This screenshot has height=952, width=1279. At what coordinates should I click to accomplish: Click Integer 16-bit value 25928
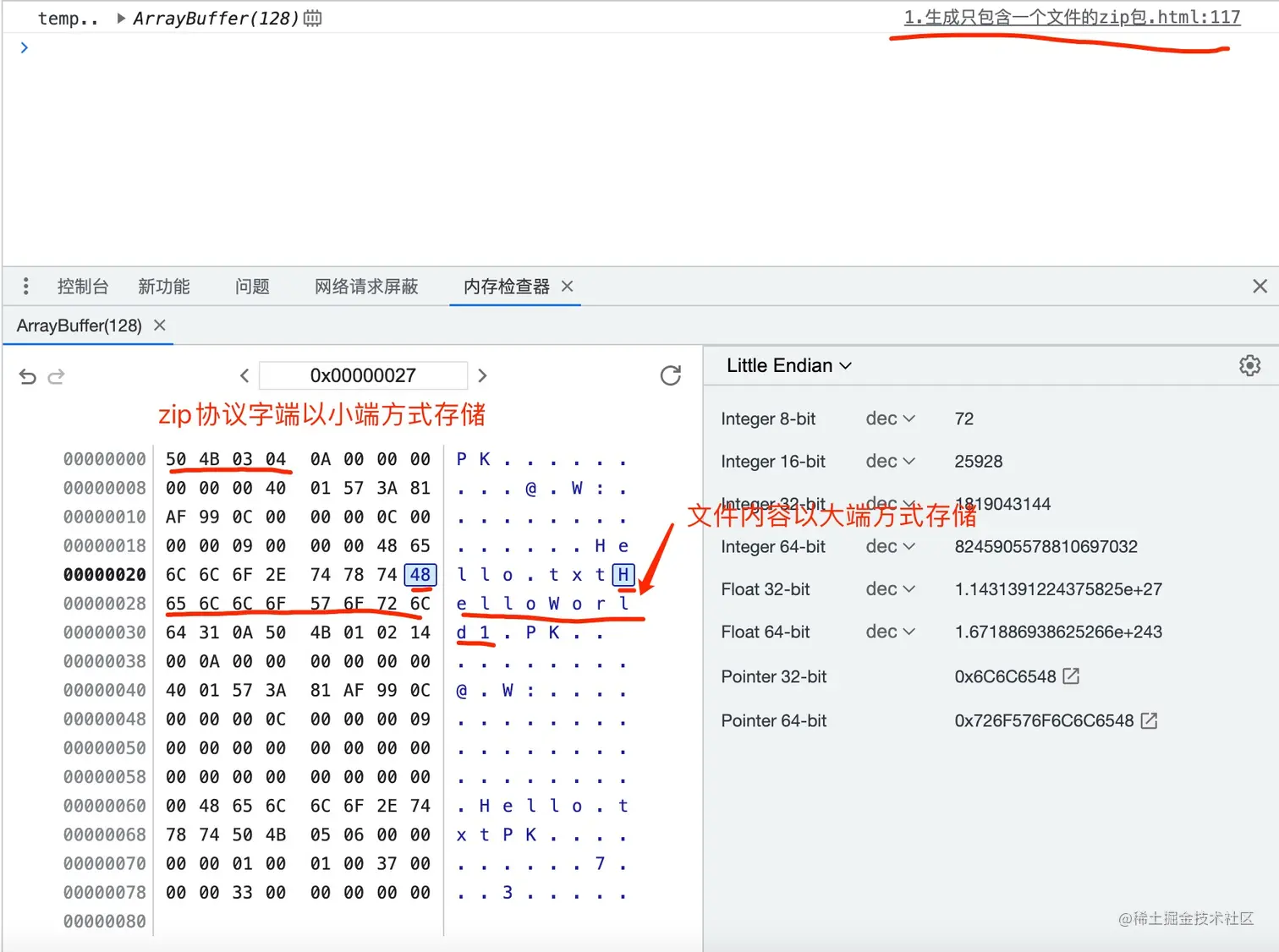tap(979, 461)
